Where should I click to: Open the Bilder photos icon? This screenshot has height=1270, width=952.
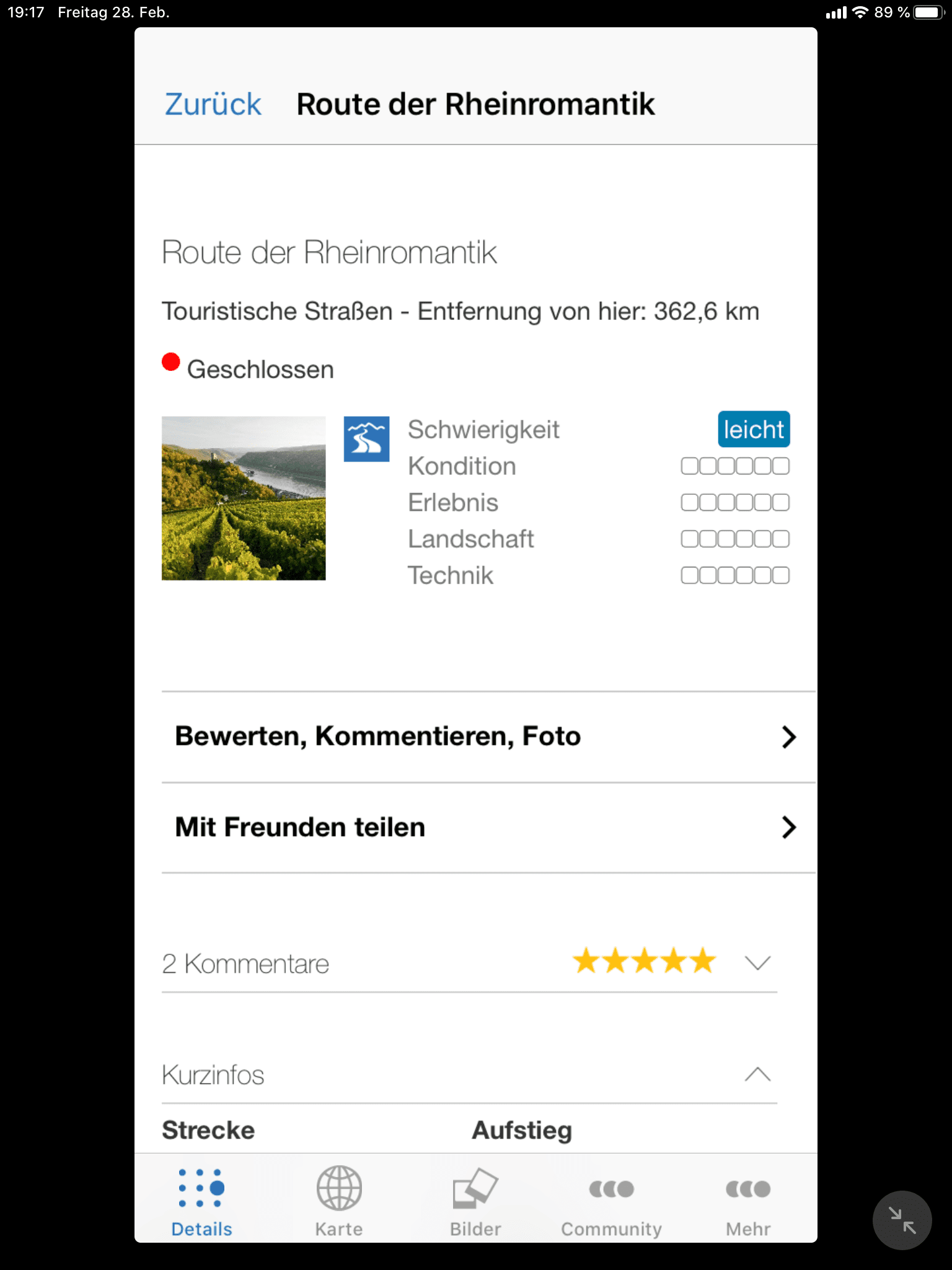[475, 1188]
